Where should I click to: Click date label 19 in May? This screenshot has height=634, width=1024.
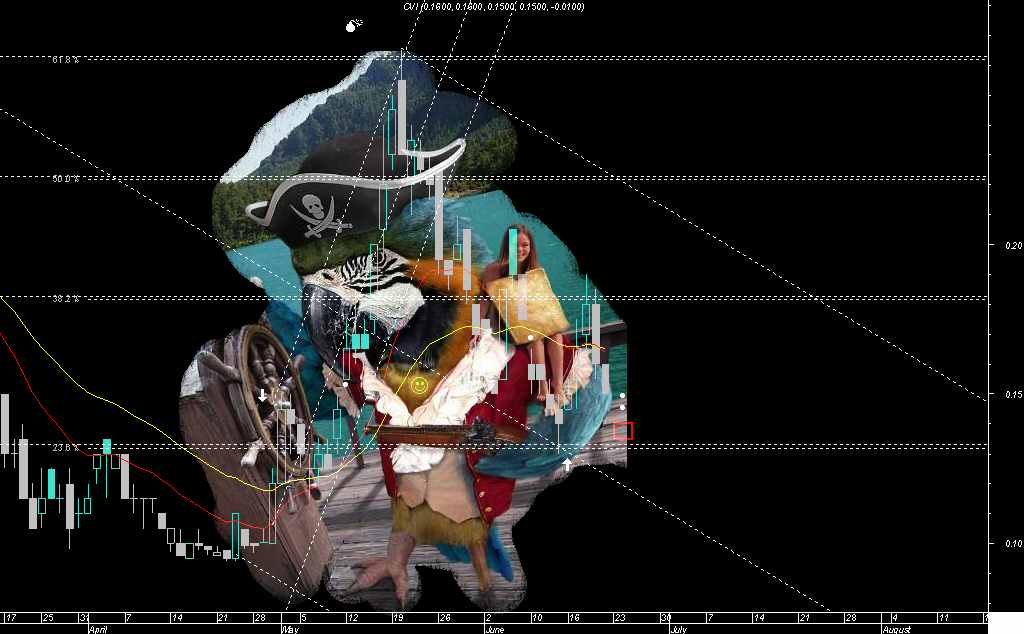[x=398, y=618]
